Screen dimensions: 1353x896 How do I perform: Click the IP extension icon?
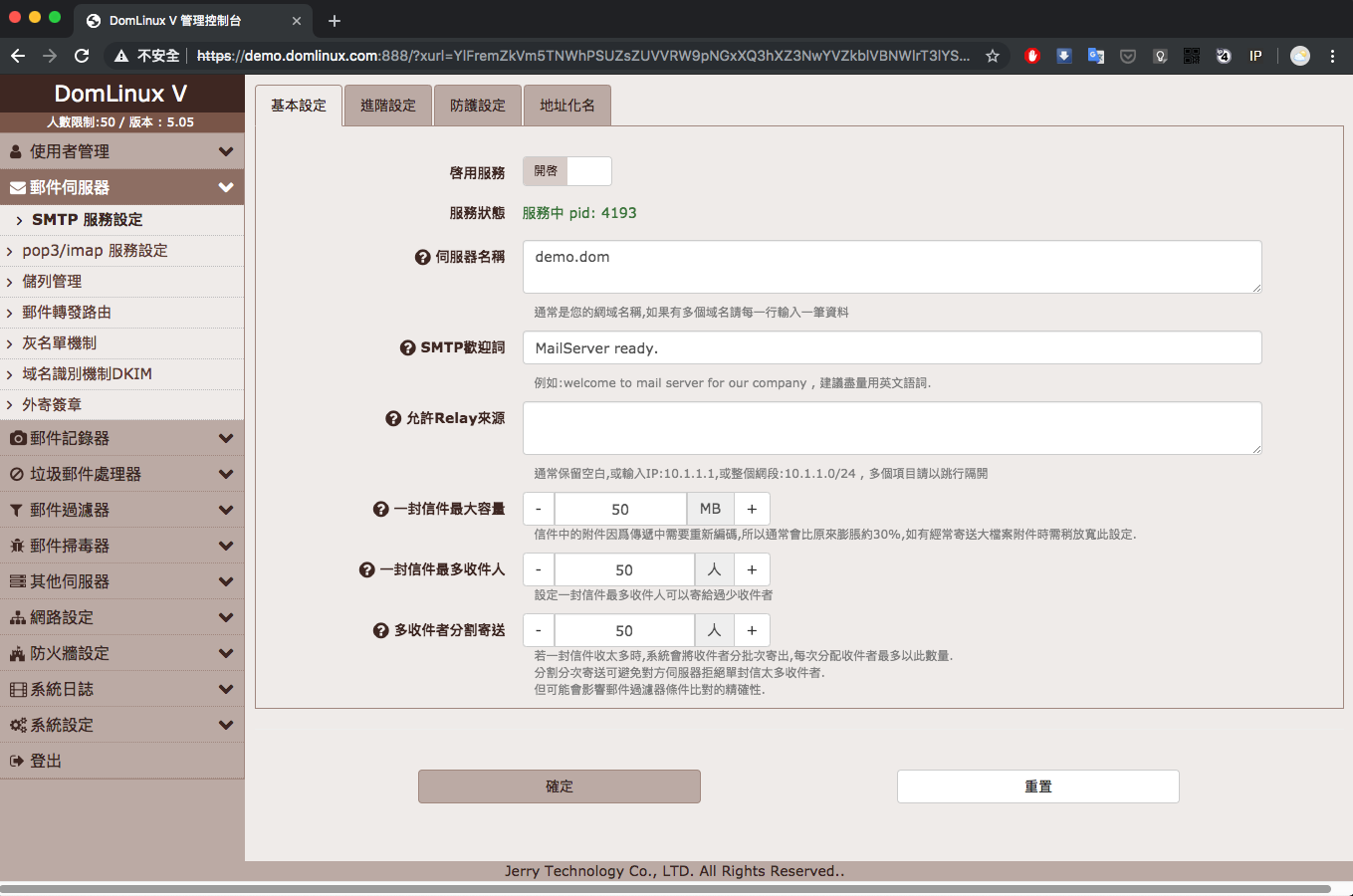tap(1255, 56)
